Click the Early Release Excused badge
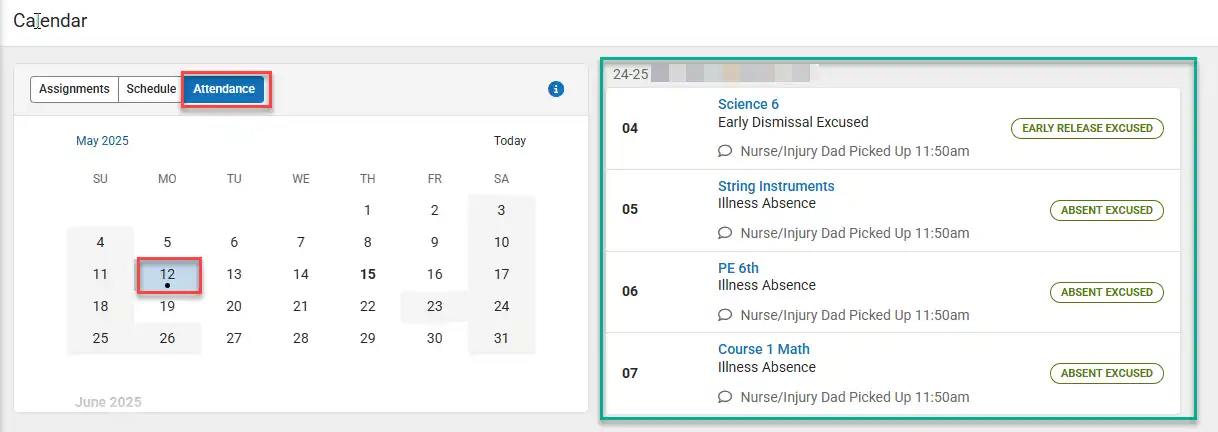 [1087, 128]
